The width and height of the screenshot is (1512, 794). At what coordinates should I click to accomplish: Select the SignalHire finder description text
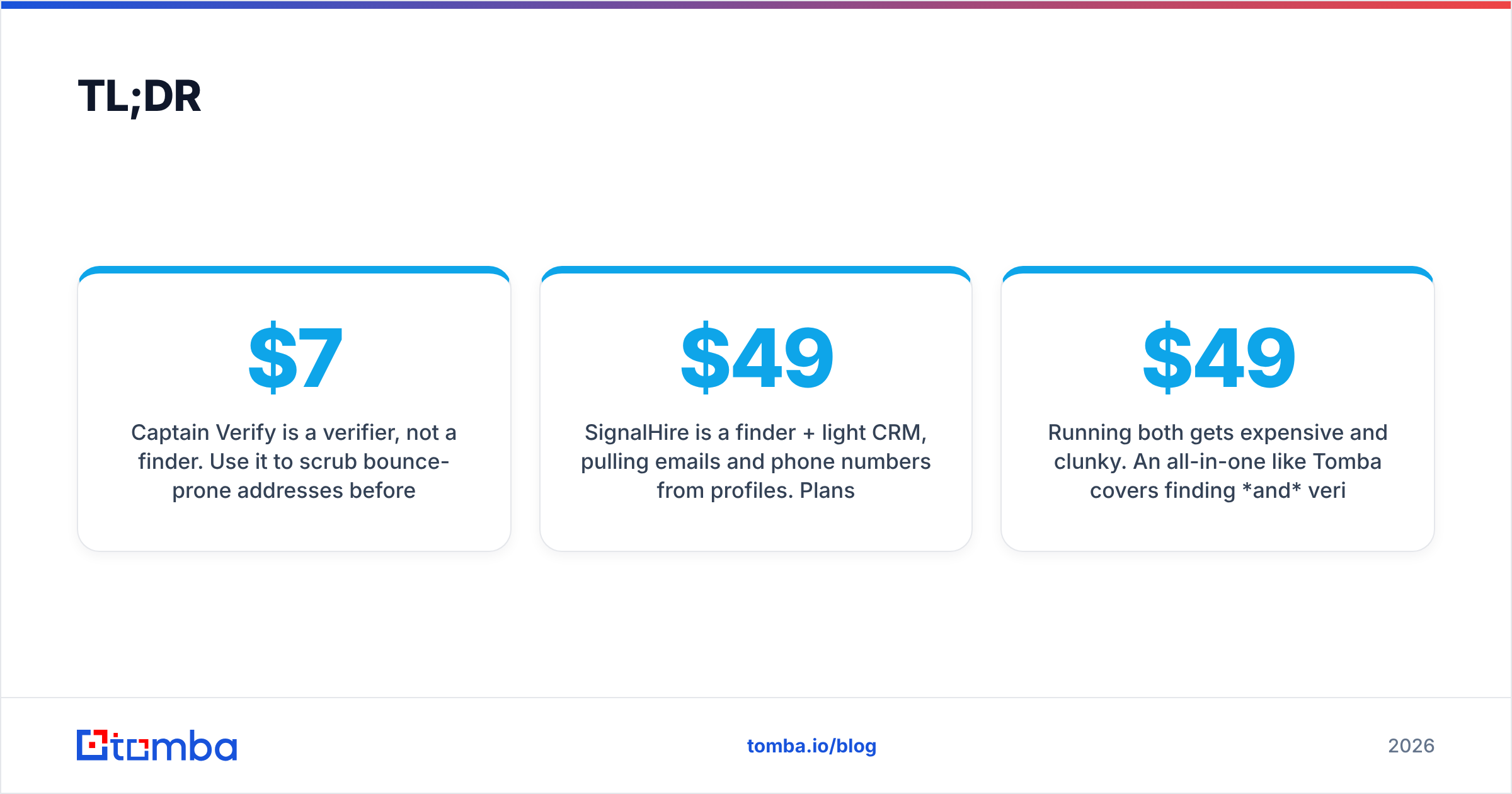(x=756, y=461)
